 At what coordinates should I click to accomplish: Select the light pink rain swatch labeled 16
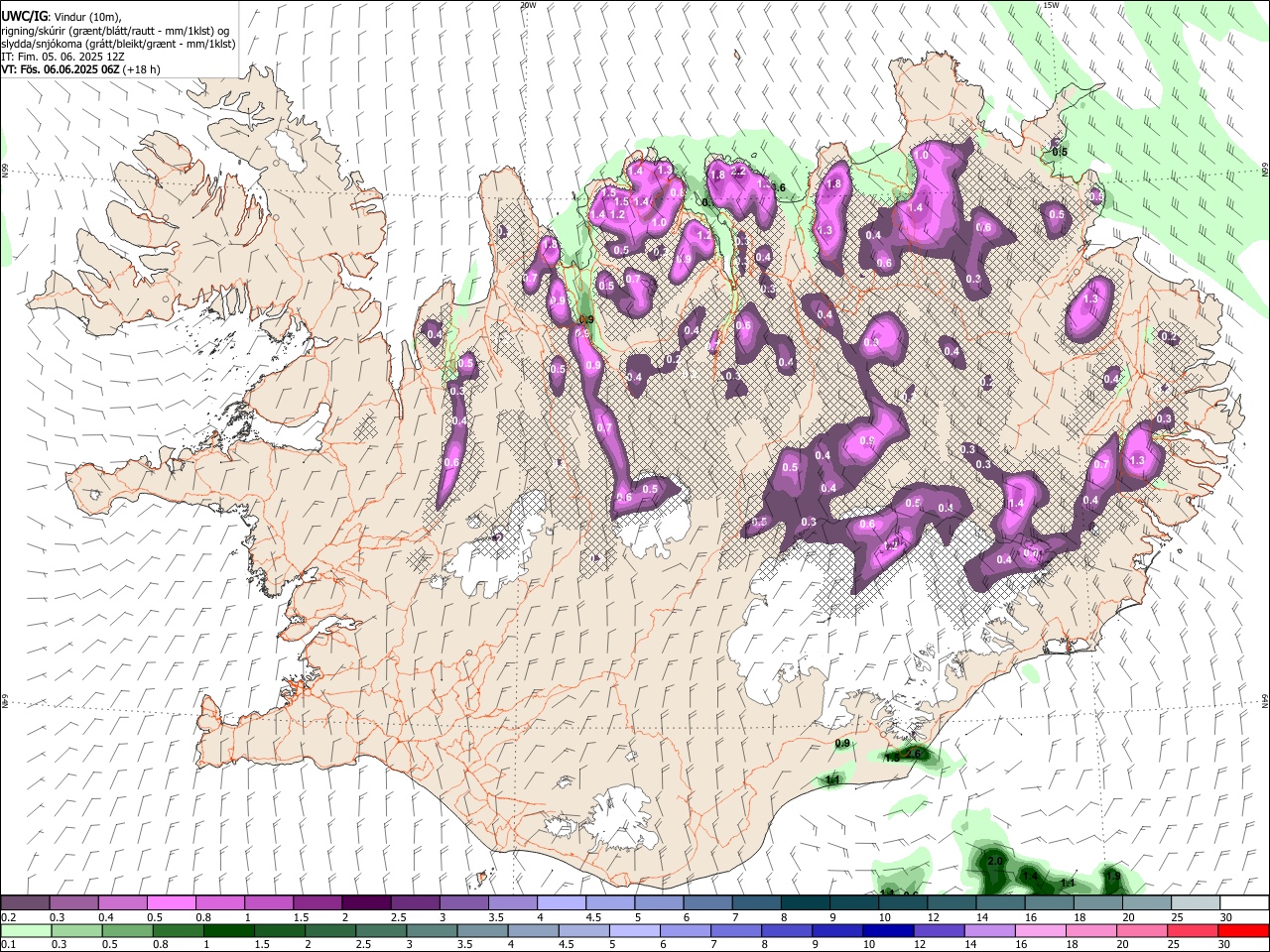[1041, 930]
